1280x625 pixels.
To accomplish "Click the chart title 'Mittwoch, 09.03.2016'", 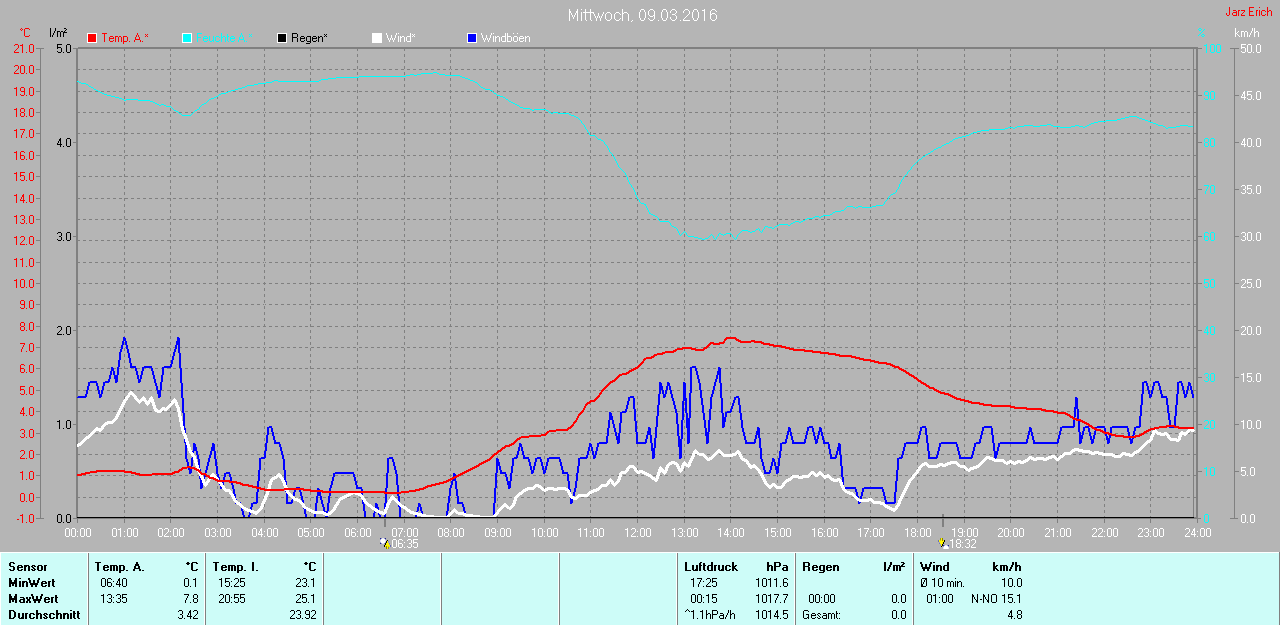I will point(642,15).
